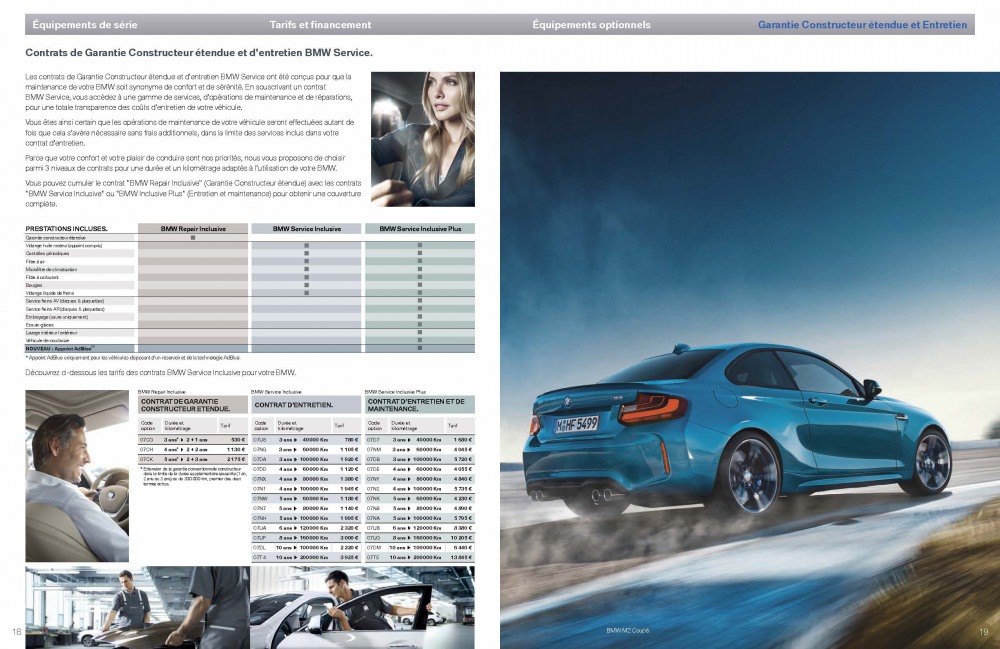Click the M HF 5499 license plate
This screenshot has height=649, width=1000.
tap(577, 424)
